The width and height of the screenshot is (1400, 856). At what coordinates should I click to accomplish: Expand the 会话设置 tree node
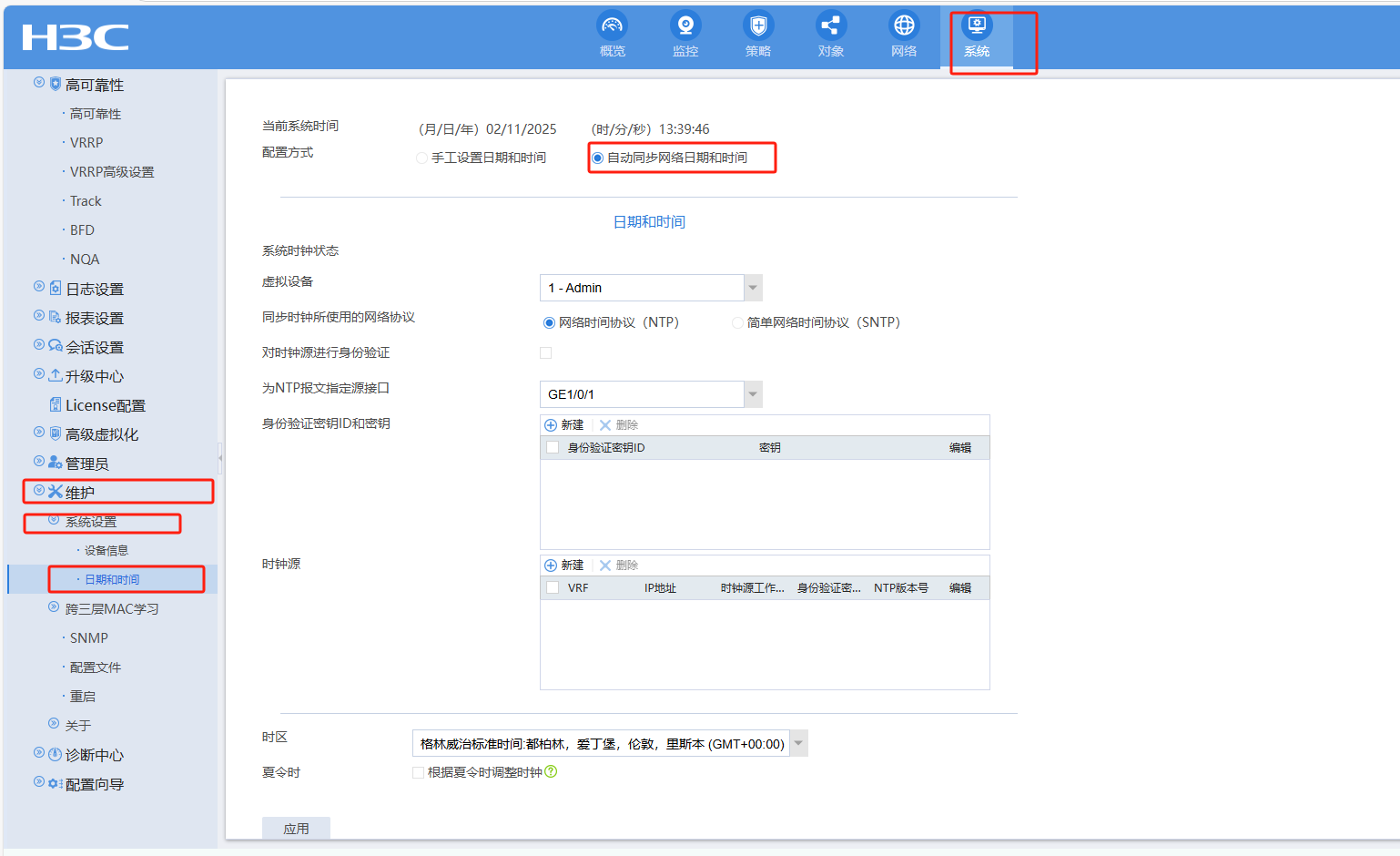39,344
